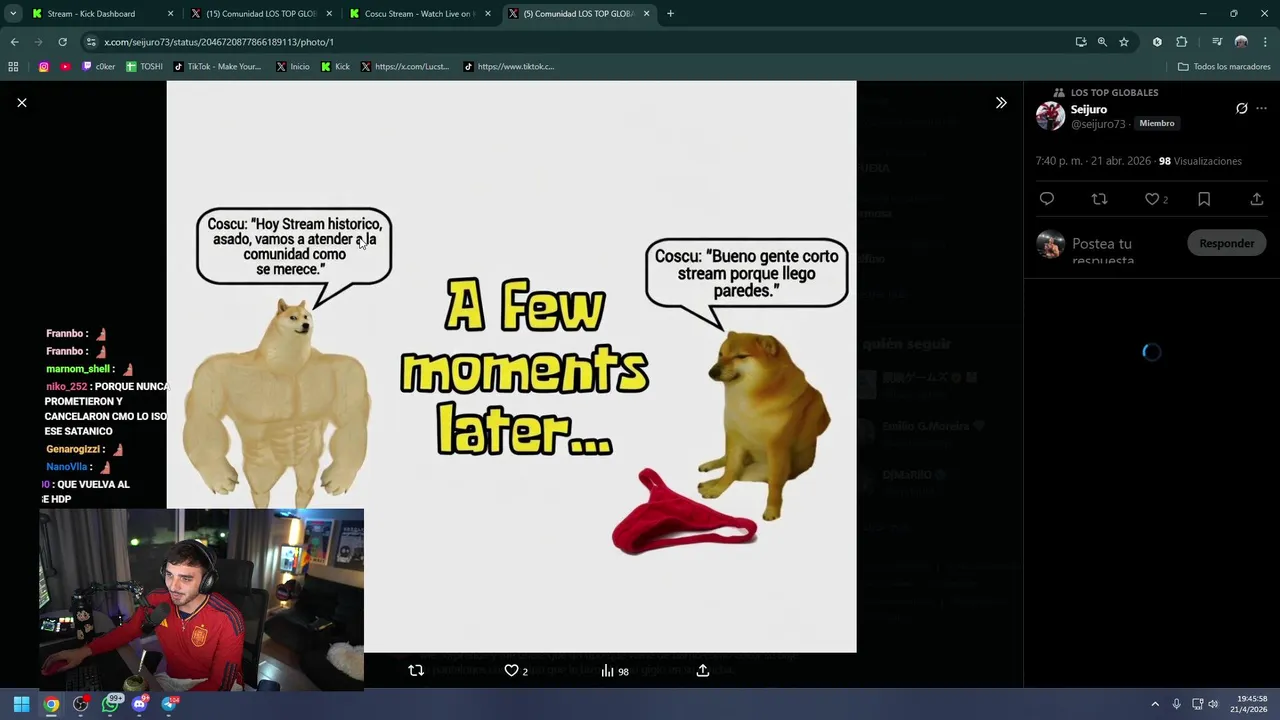Open WhatsApp from the taskbar
1280x720 pixels.
point(111,704)
